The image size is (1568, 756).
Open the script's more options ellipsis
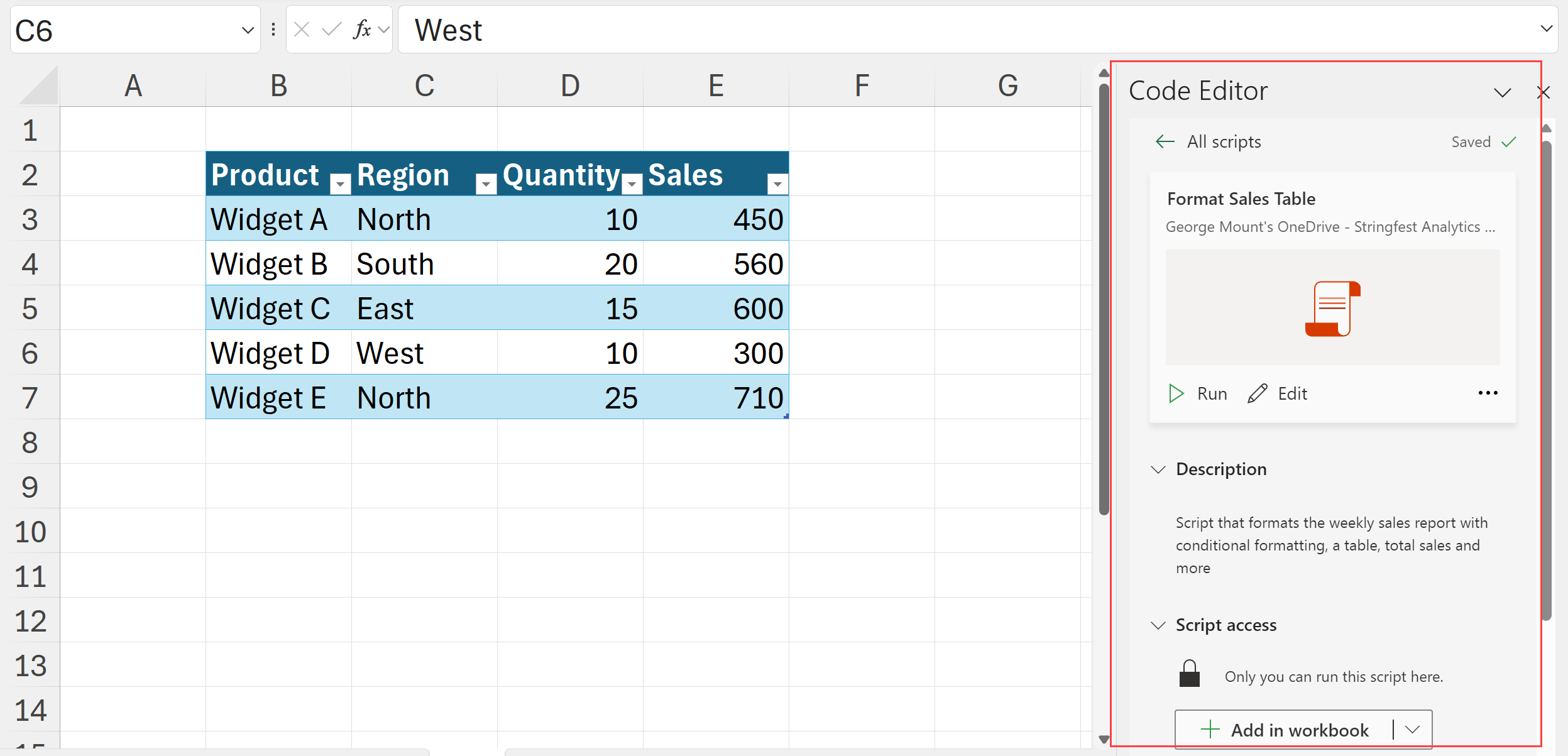tap(1488, 393)
